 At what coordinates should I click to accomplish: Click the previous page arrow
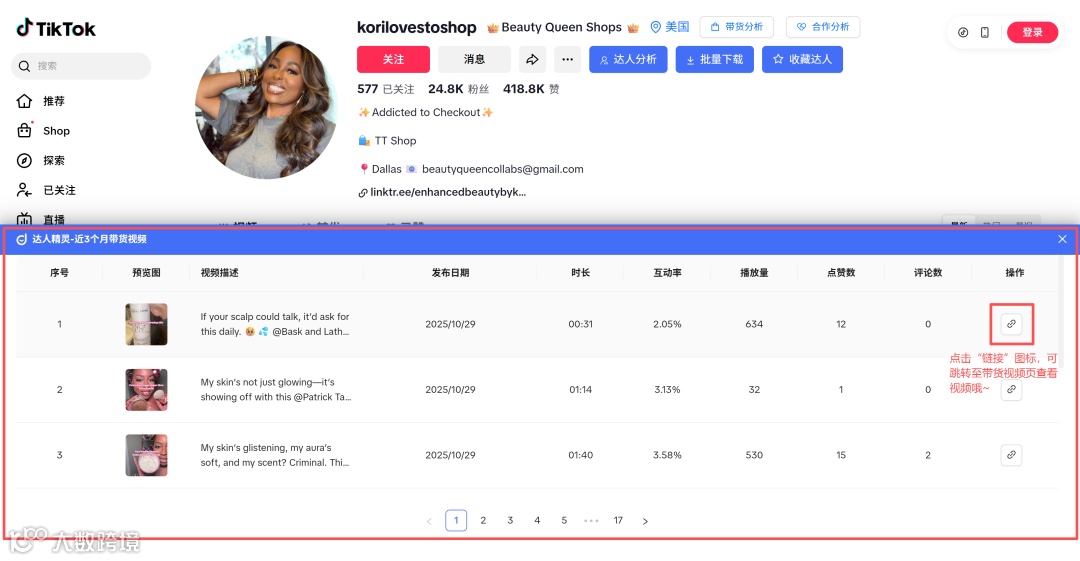429,521
